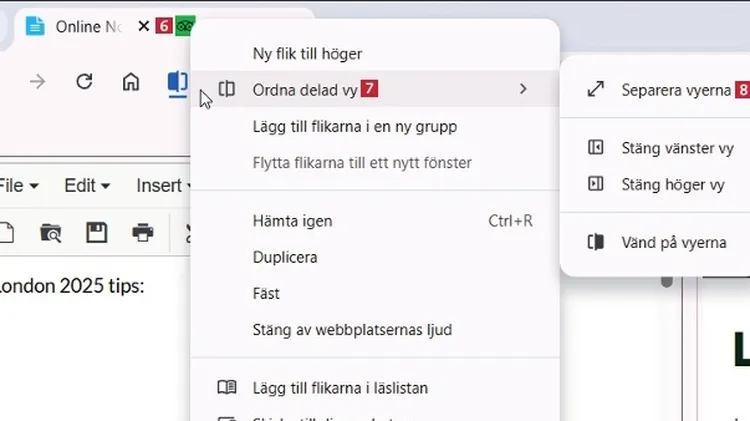The width and height of the screenshot is (750, 421).
Task: Click the print icon in editor toolbar
Action: click(x=143, y=233)
